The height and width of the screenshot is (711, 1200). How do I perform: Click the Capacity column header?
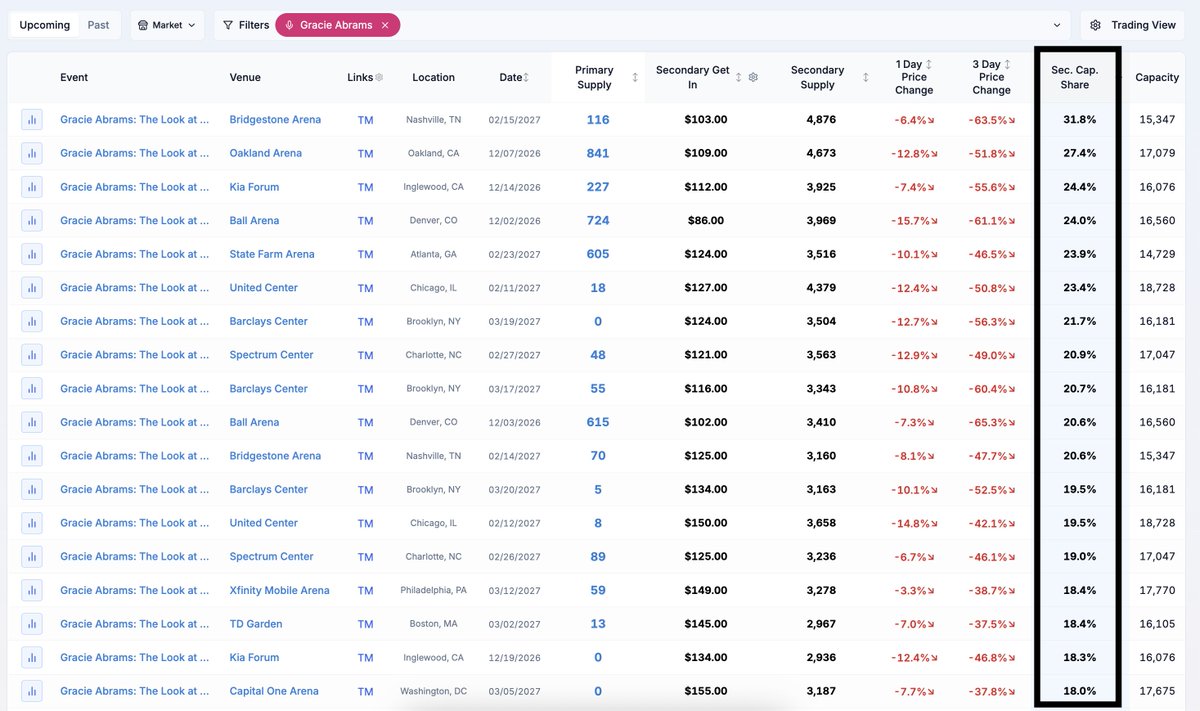coord(1157,77)
